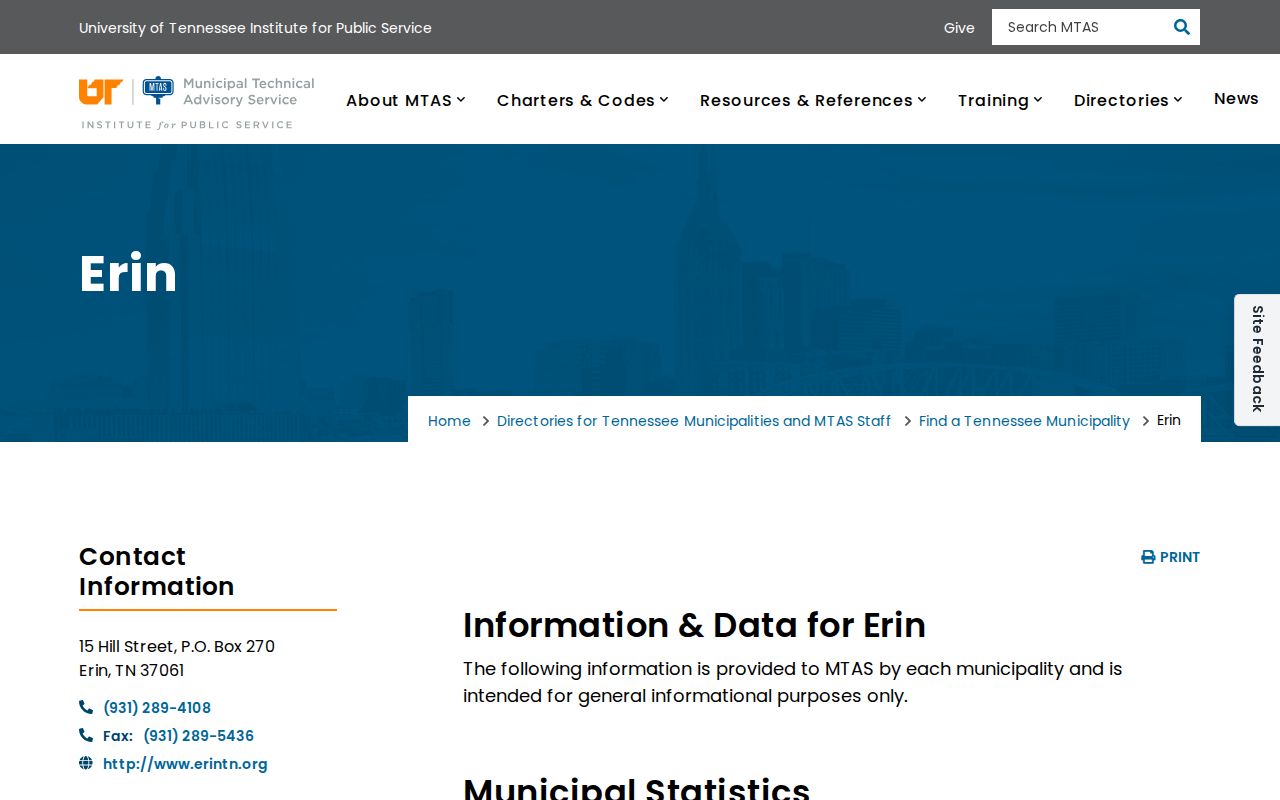Click the fax phone icon
This screenshot has height=800, width=1280.
[86, 735]
